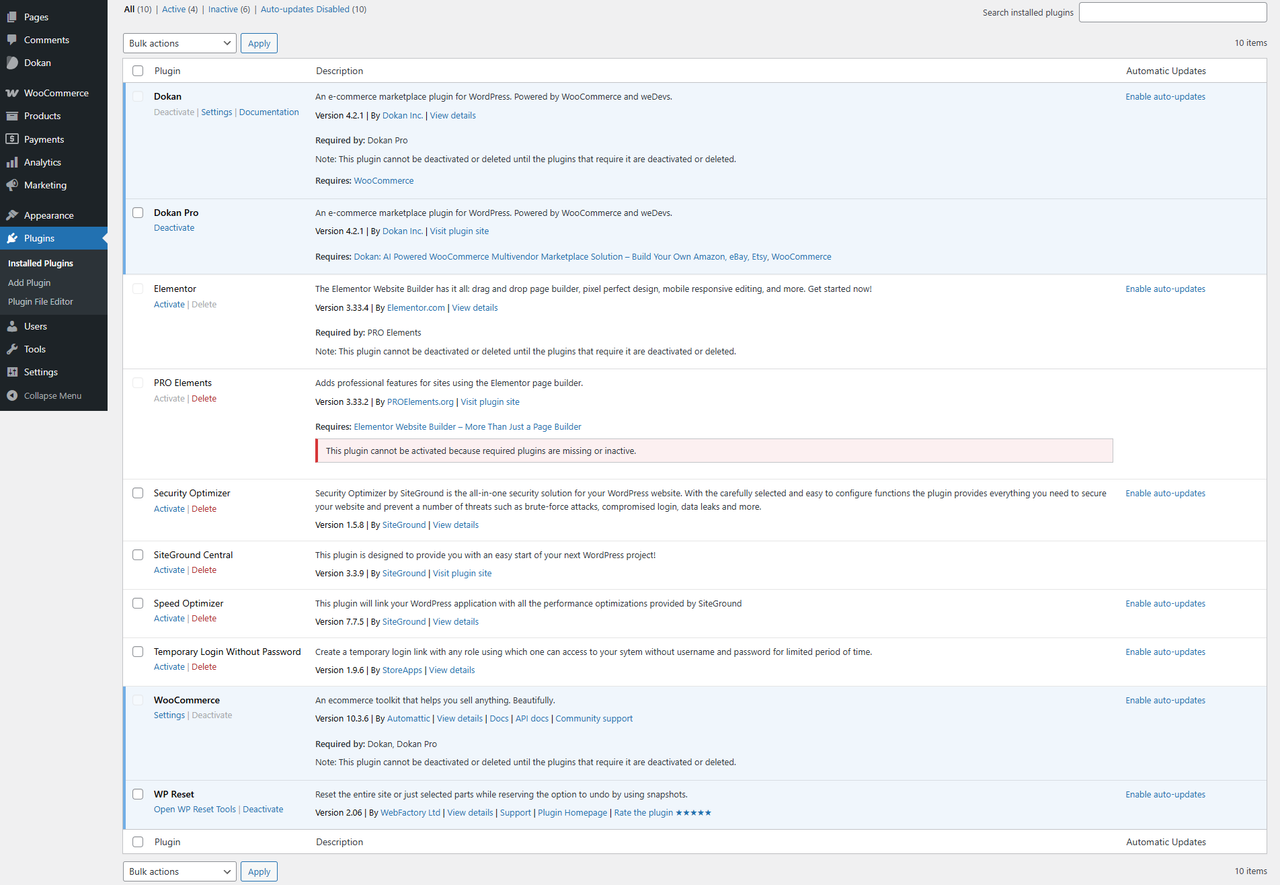Enable auto-updates for Speed Optimizer
The width and height of the screenshot is (1280, 885).
1165,603
